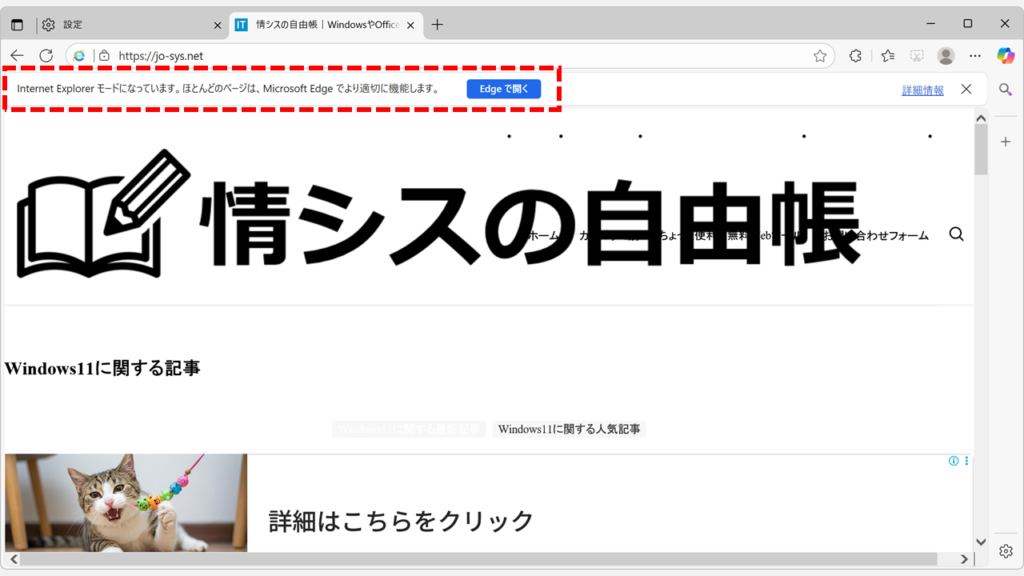
Task: Click the magnifier icon on the site header
Action: [957, 234]
